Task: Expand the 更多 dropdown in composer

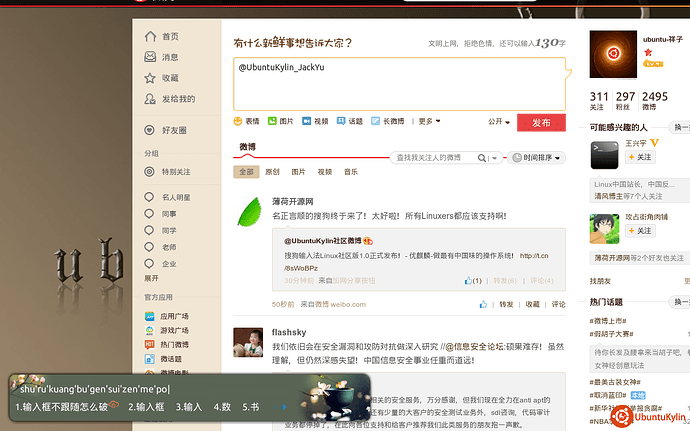Action: pos(429,121)
